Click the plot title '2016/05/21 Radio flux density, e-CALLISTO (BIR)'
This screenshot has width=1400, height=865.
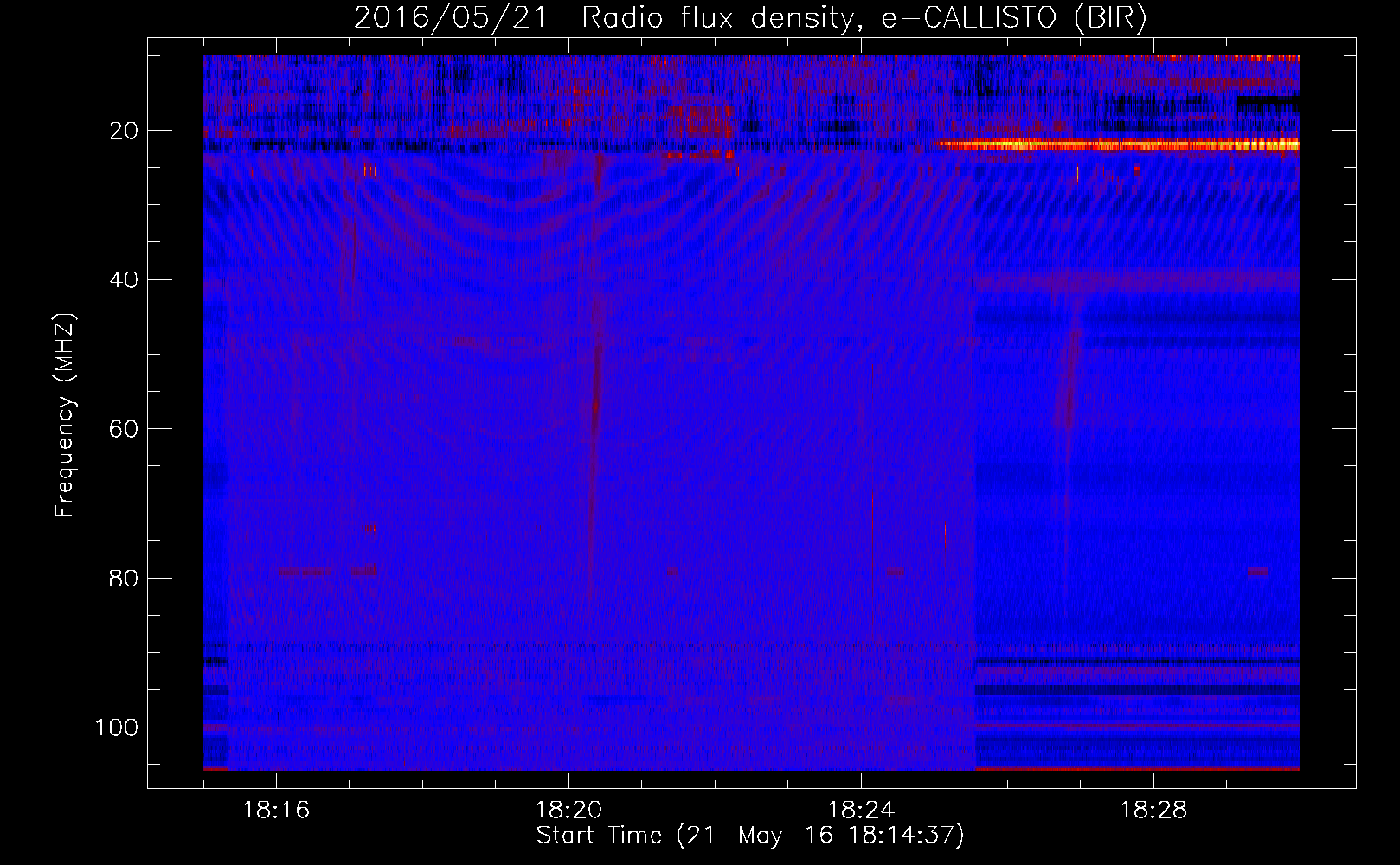pos(750,18)
